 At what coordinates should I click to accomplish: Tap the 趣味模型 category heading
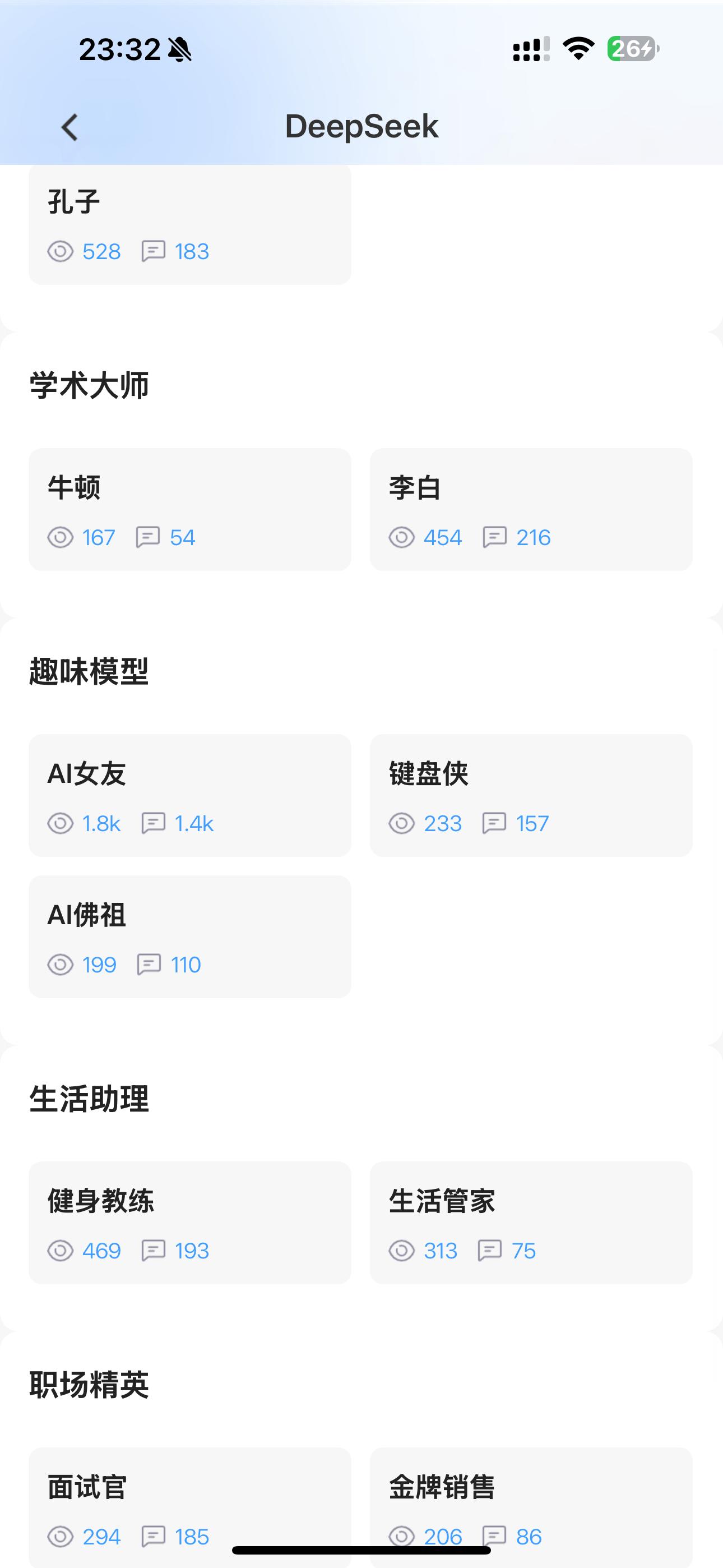click(x=89, y=672)
